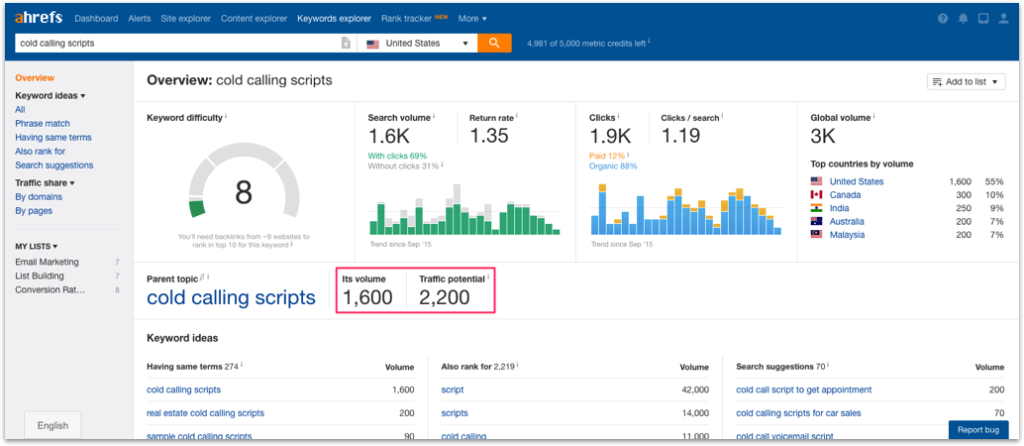Click info icon next to Return rate
Screen dimensions: 1024x446
[x=517, y=116]
